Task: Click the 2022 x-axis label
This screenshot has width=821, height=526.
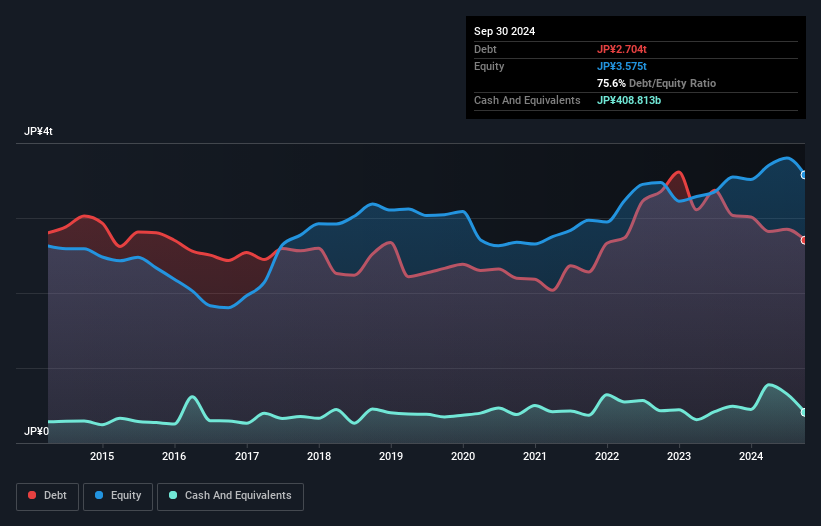Action: coord(607,456)
